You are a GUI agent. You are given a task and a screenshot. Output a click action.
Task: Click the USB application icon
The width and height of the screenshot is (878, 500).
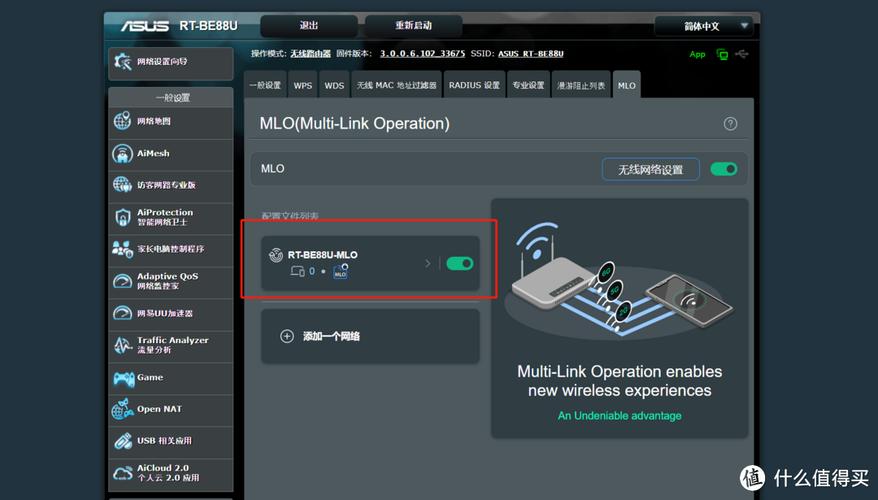coord(123,441)
